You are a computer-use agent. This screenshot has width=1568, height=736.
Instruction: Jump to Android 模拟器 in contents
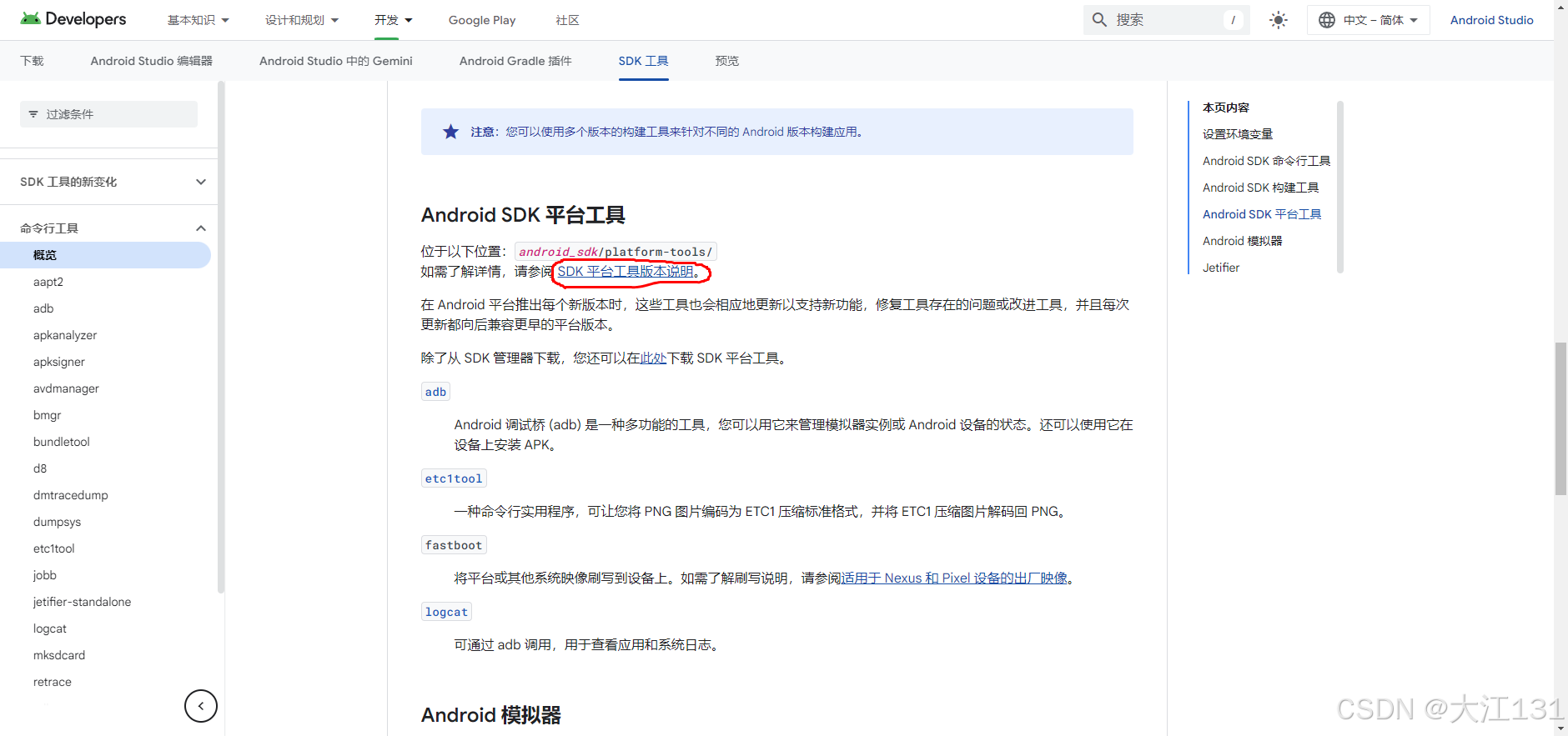[1243, 241]
